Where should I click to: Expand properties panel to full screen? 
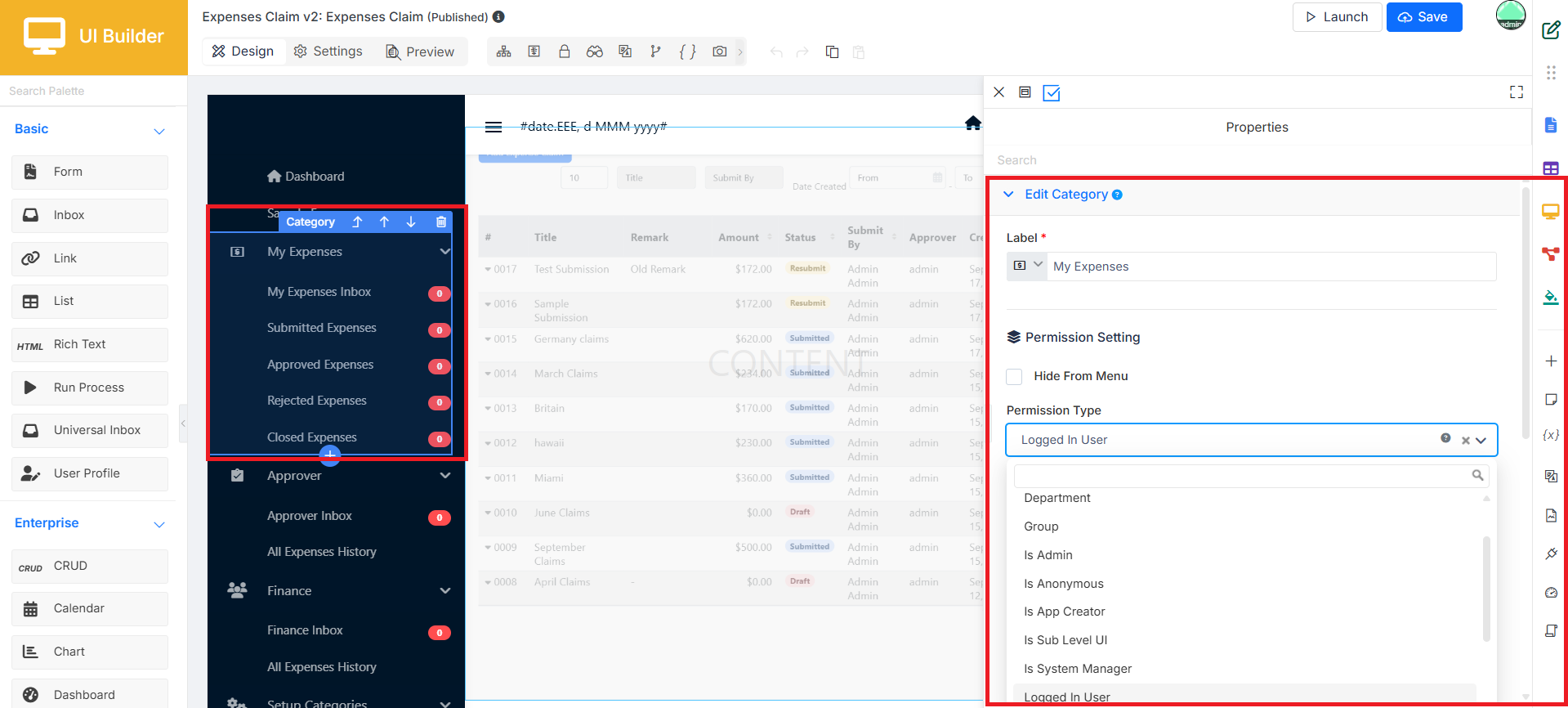(x=1517, y=92)
